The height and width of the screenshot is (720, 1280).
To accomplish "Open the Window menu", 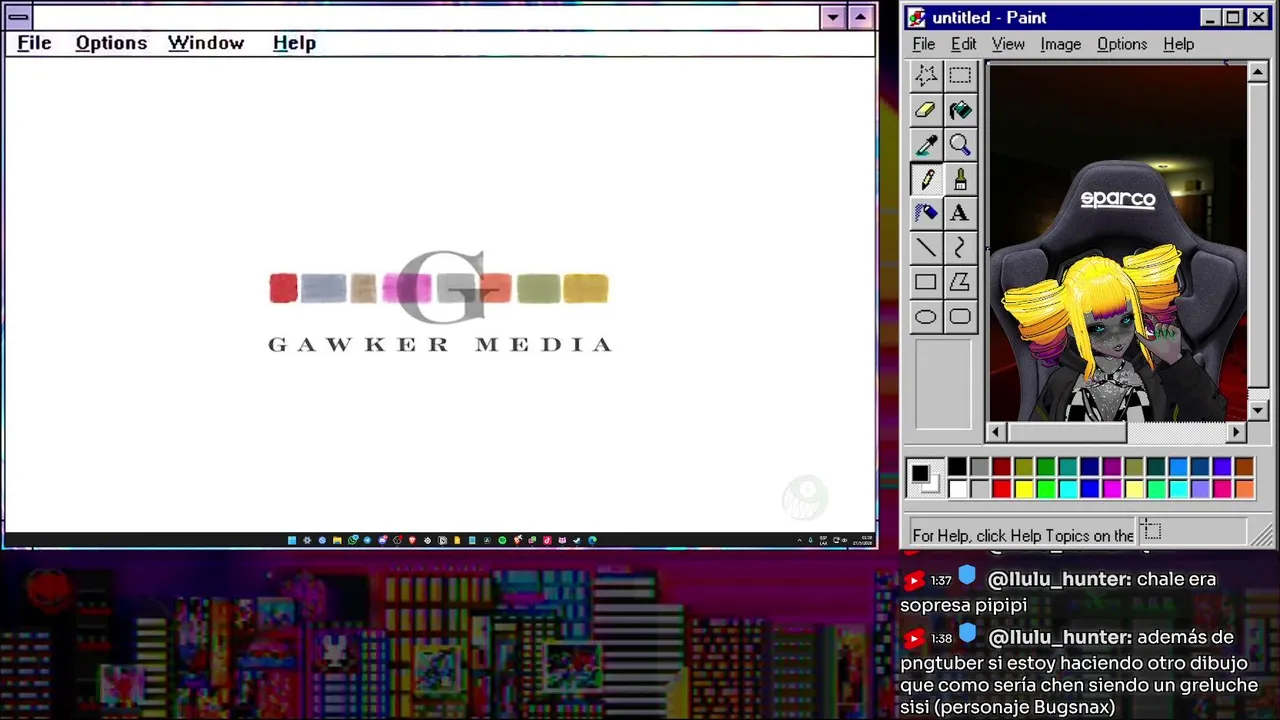I will click(206, 43).
